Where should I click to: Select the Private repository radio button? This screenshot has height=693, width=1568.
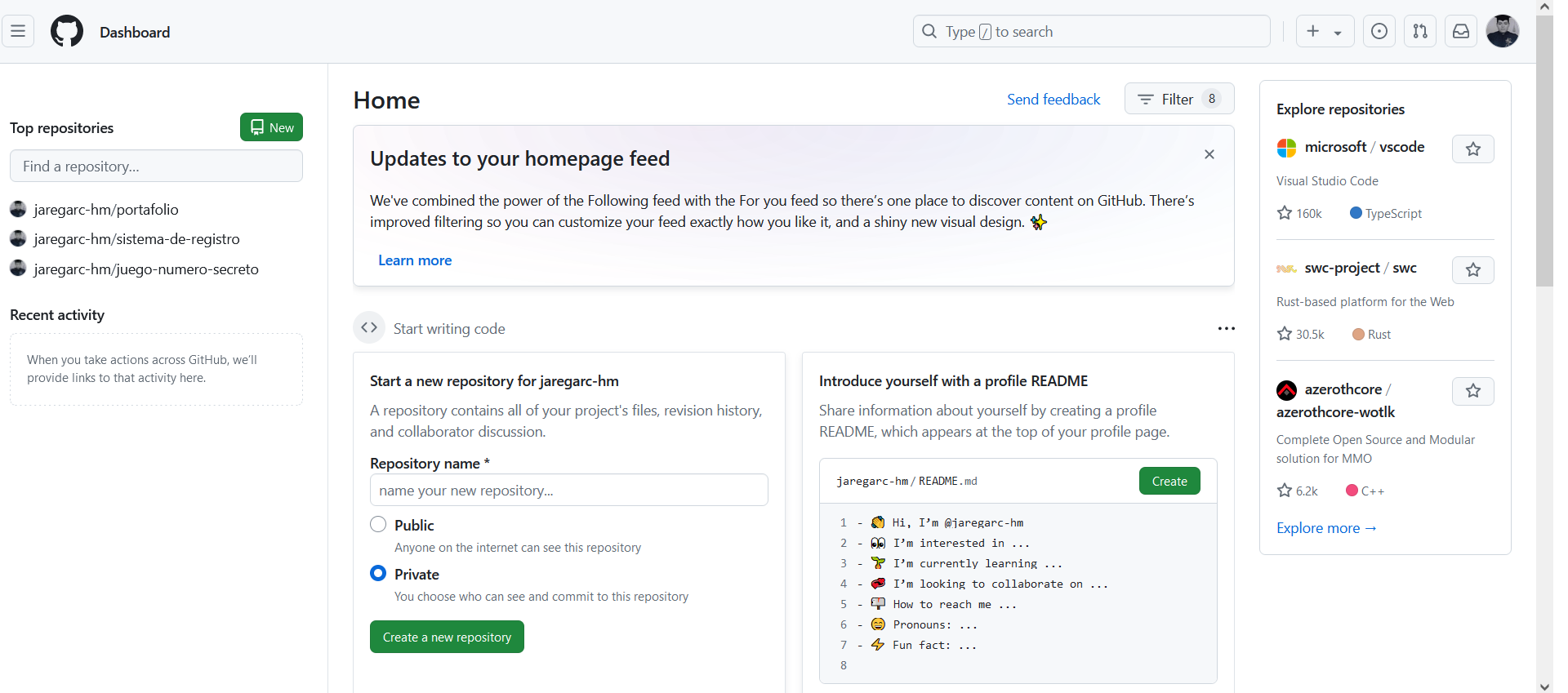[378, 573]
